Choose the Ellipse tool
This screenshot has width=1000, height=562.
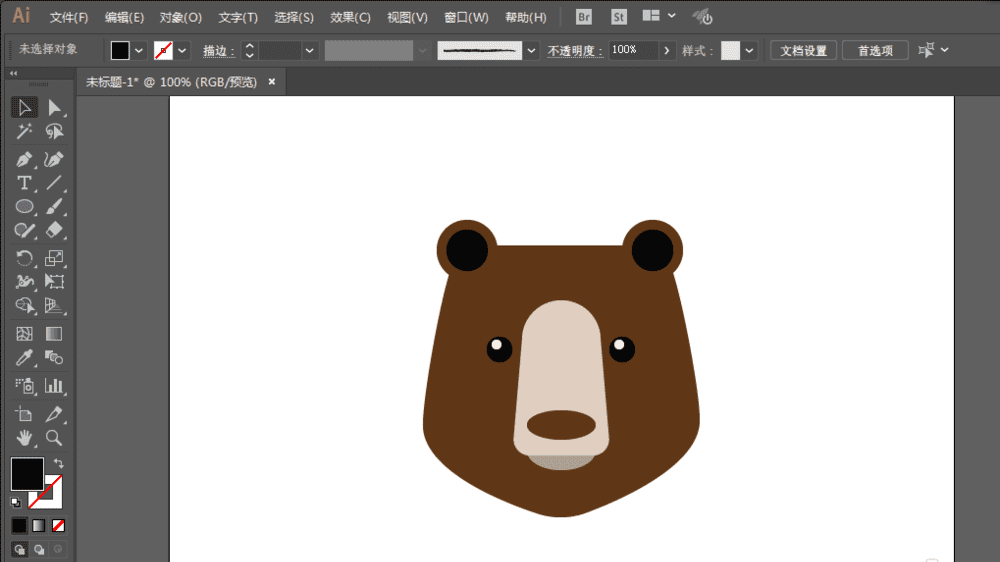coord(24,207)
